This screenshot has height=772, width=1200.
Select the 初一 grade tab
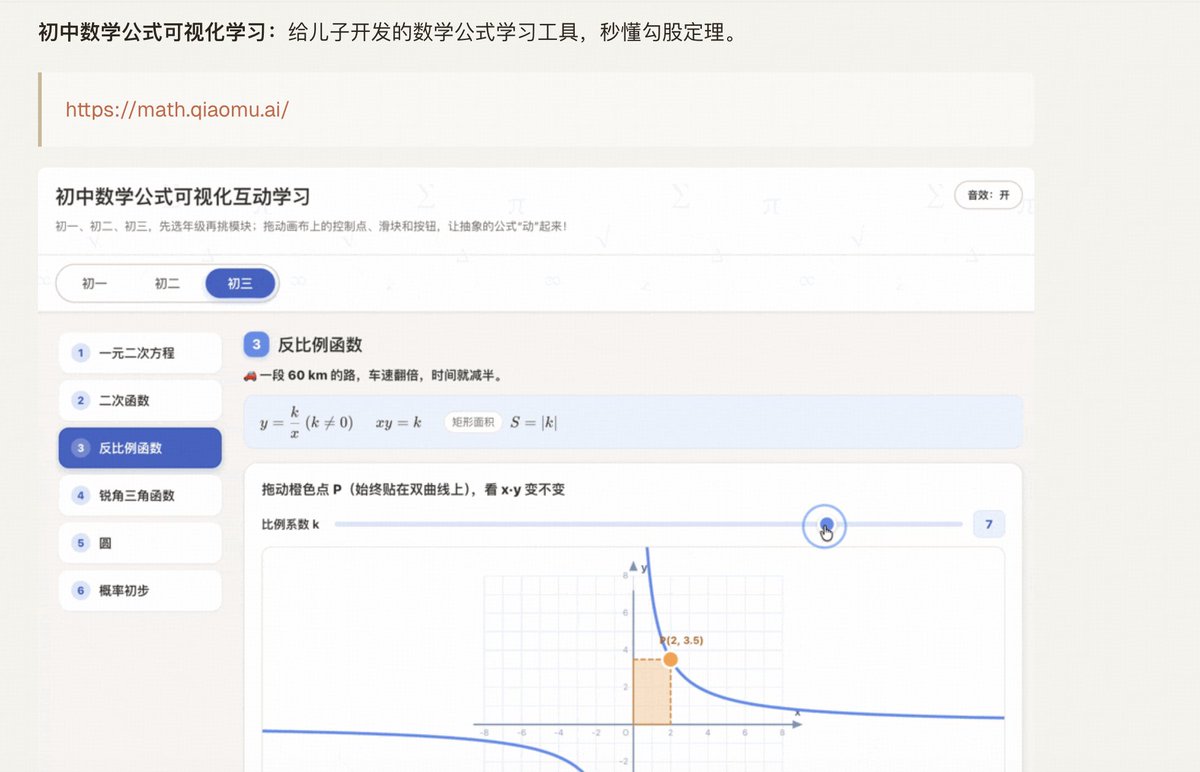pyautogui.click(x=95, y=283)
